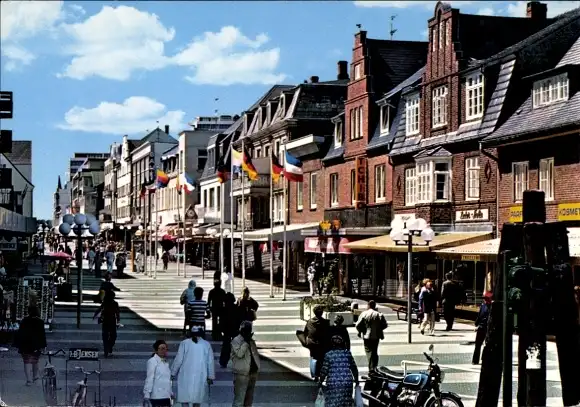Click the woman in white jacket with glasses
The width and height of the screenshot is (580, 407).
158,374
